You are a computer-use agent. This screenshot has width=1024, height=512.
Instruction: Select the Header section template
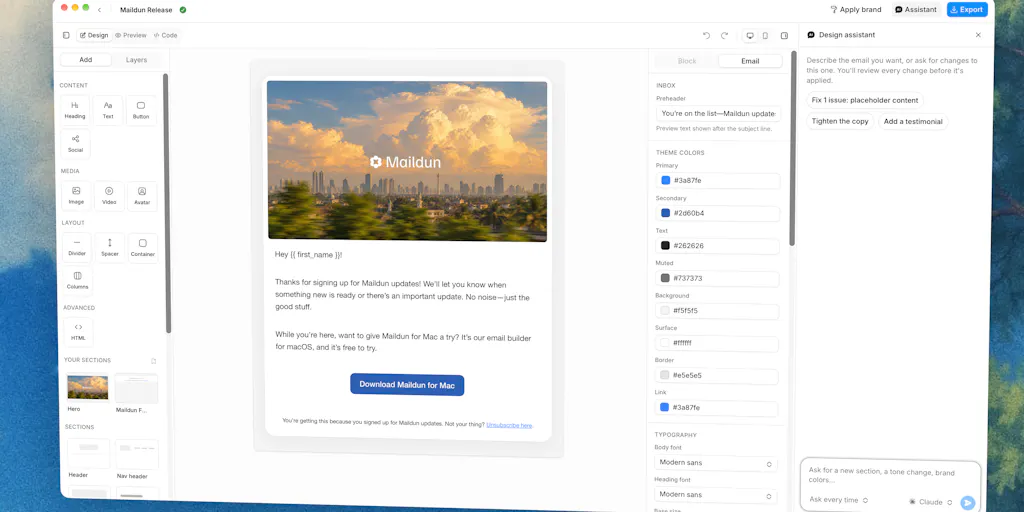(89, 453)
